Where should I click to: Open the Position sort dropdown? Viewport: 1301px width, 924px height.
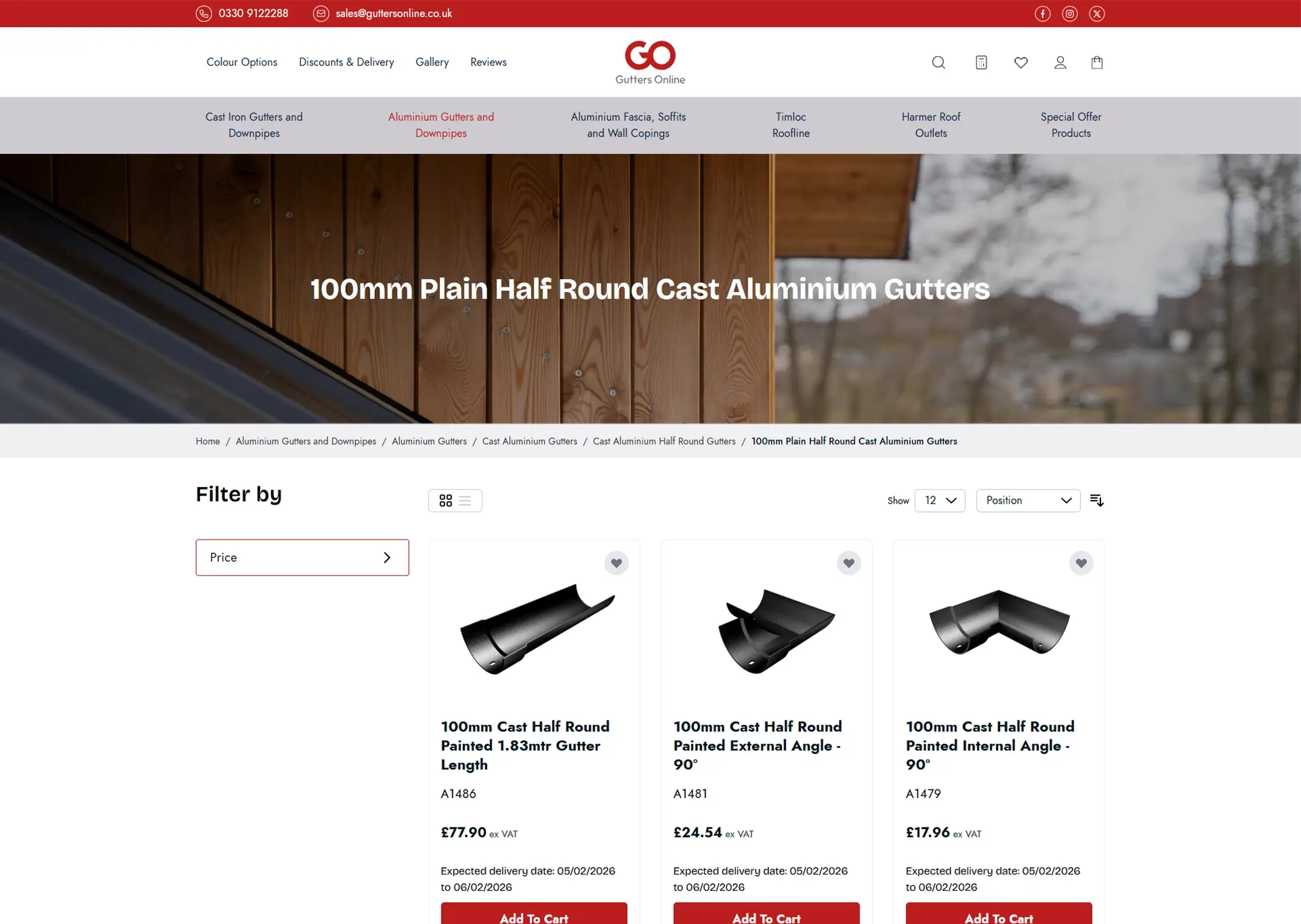coord(1028,501)
